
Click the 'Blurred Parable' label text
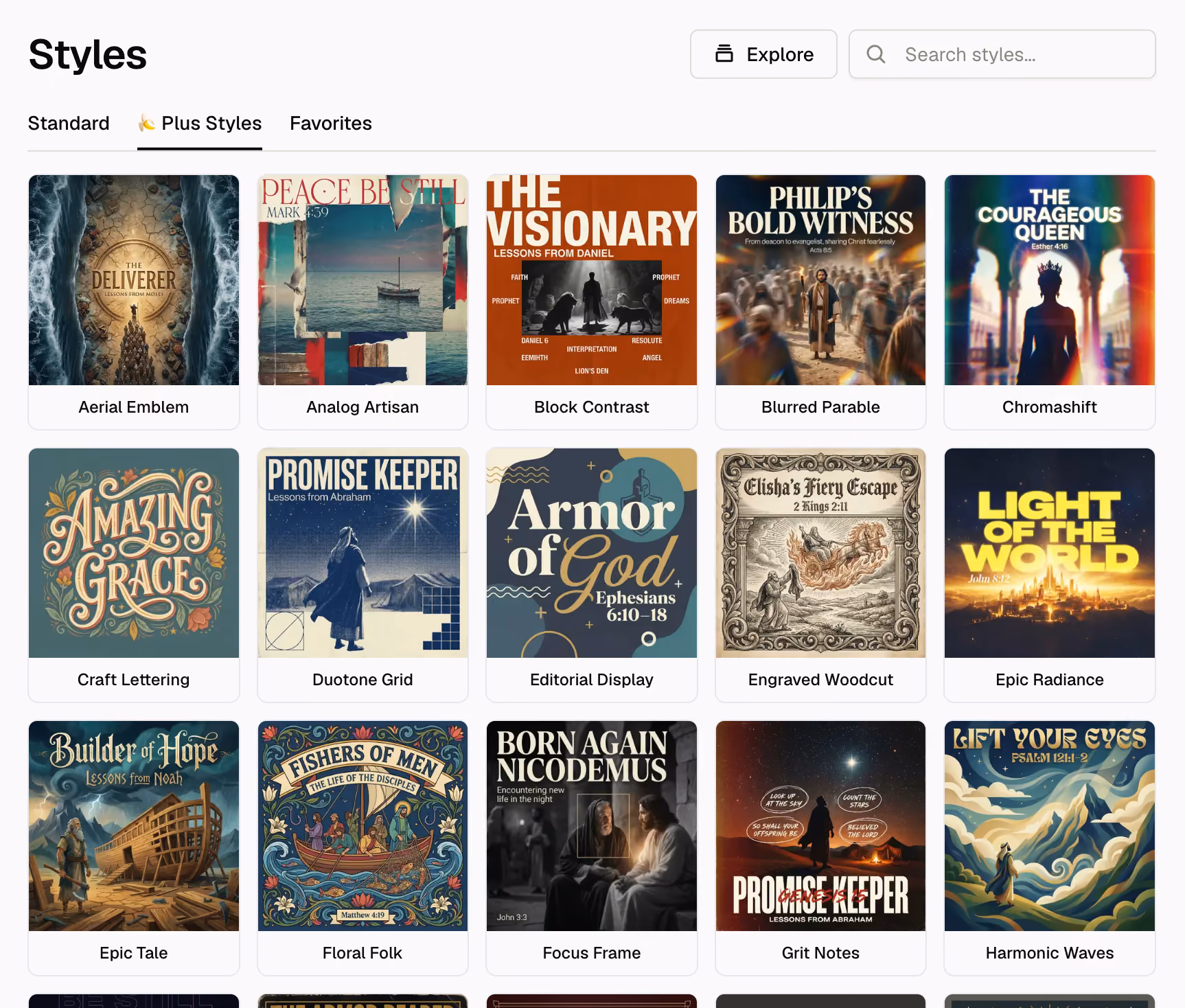[x=820, y=407]
